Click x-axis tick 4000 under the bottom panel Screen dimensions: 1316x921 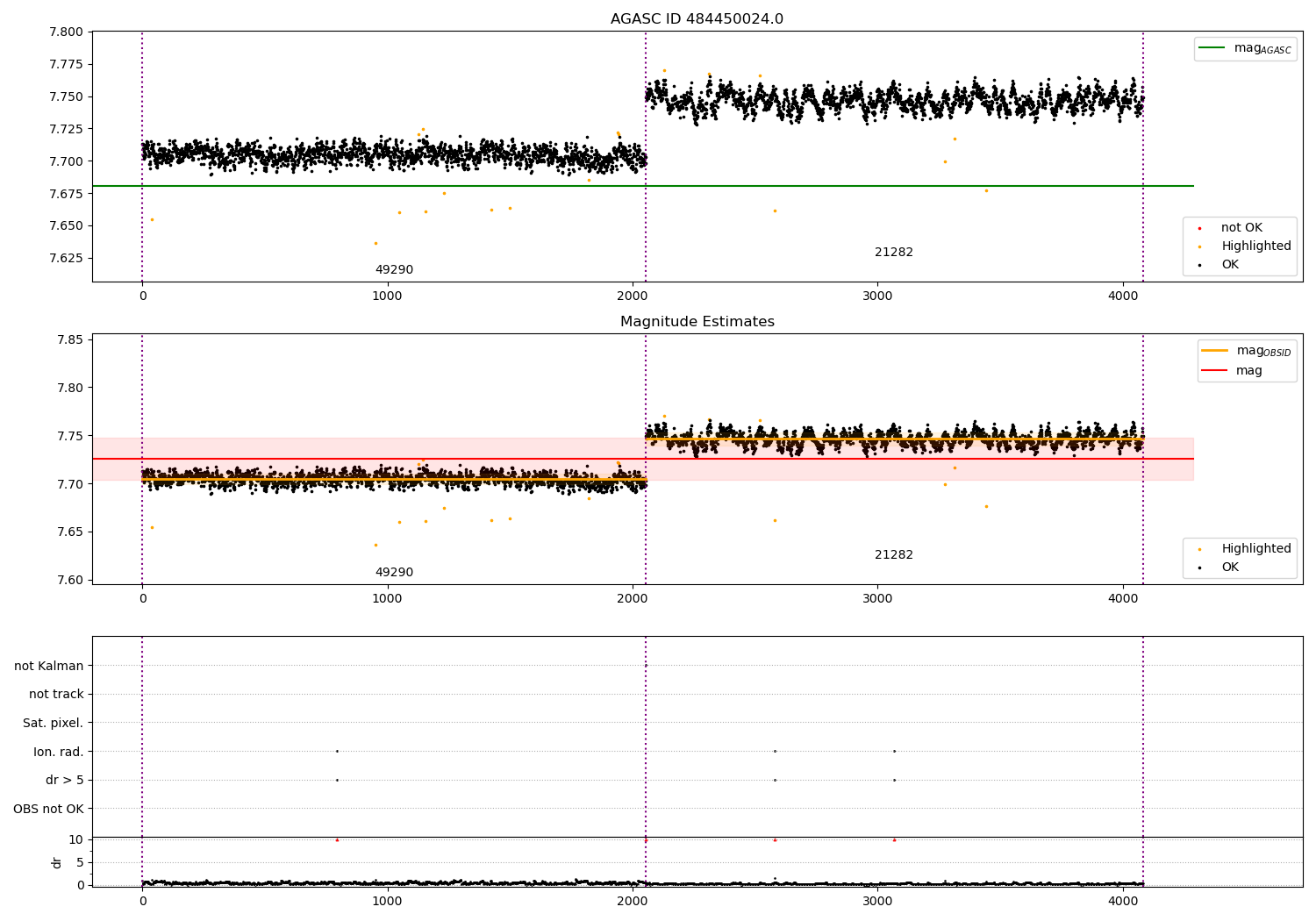click(1123, 900)
